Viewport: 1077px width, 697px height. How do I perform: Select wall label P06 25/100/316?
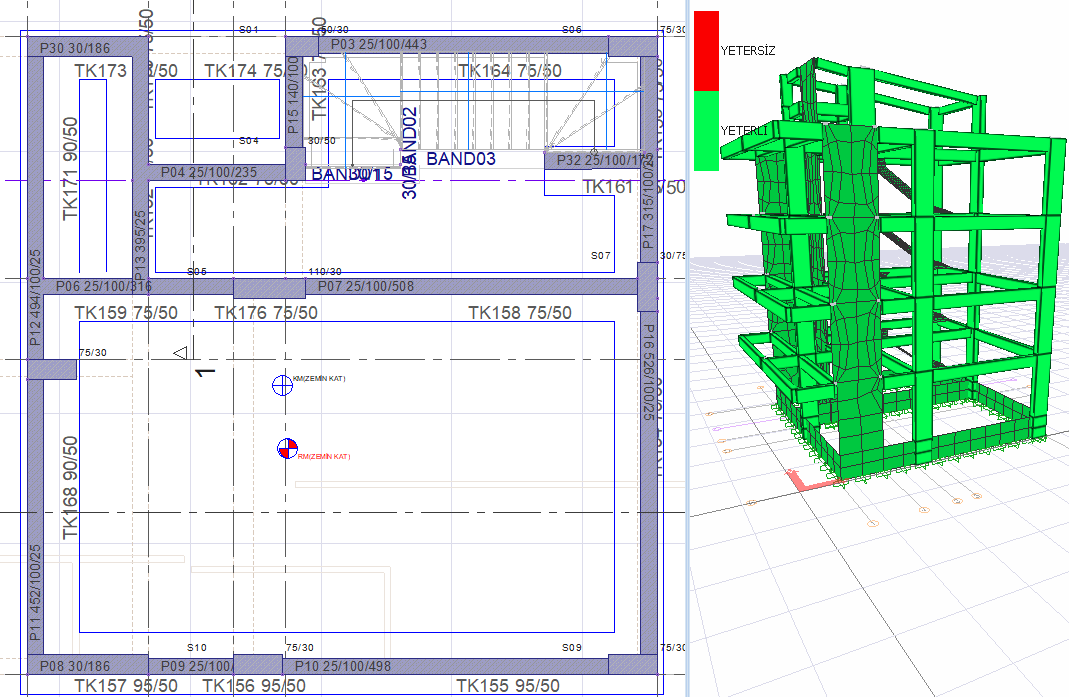[104, 286]
